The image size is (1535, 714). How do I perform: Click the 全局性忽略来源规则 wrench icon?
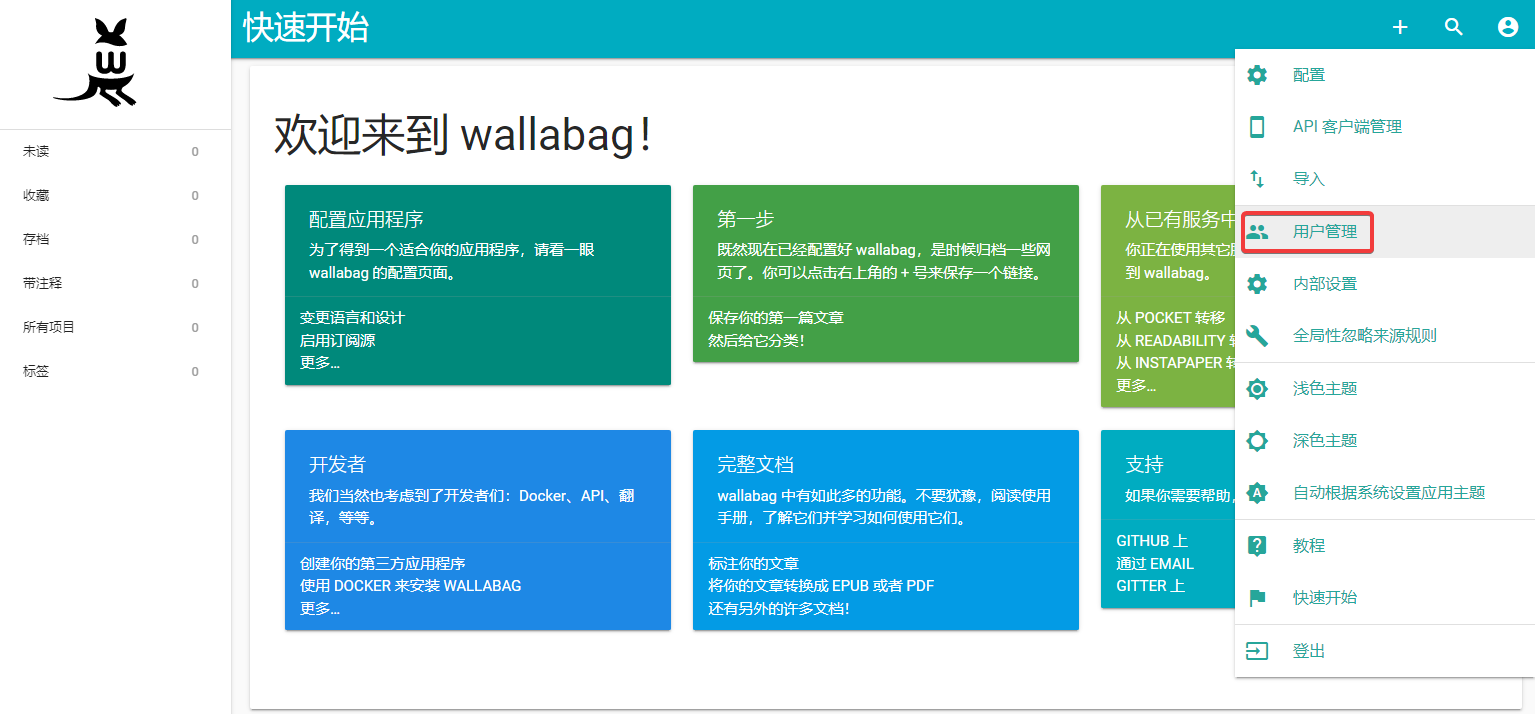[1257, 335]
